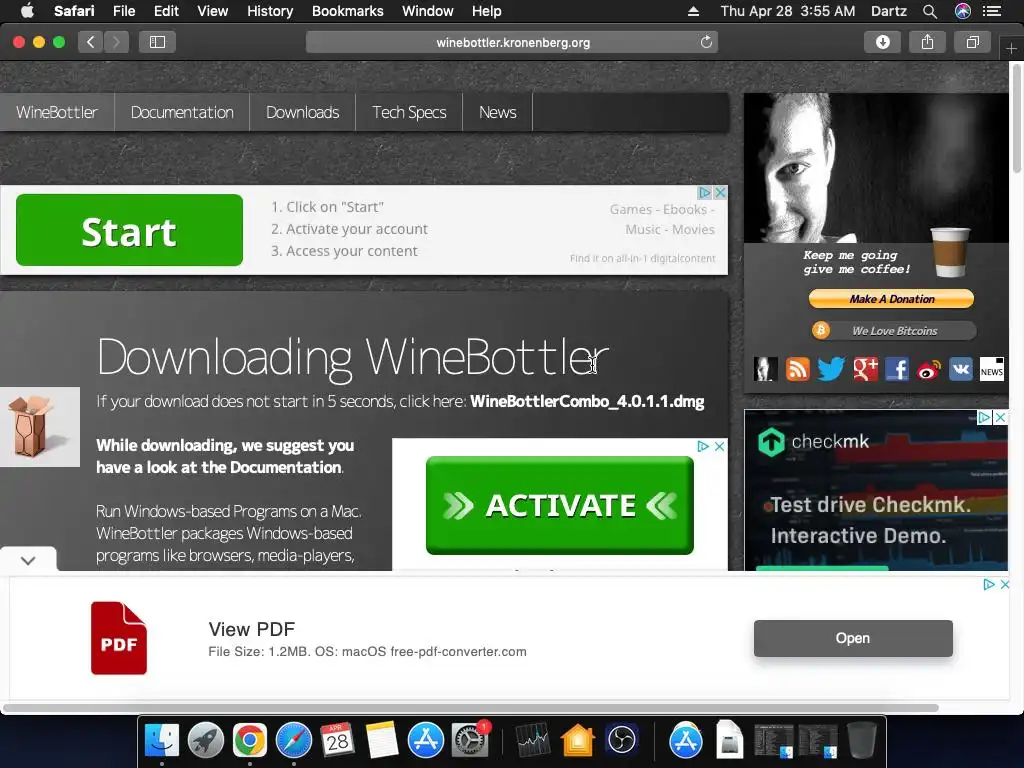Image resolution: width=1024 pixels, height=768 pixels.
Task: Open the RSS feed icon
Action: point(797,369)
